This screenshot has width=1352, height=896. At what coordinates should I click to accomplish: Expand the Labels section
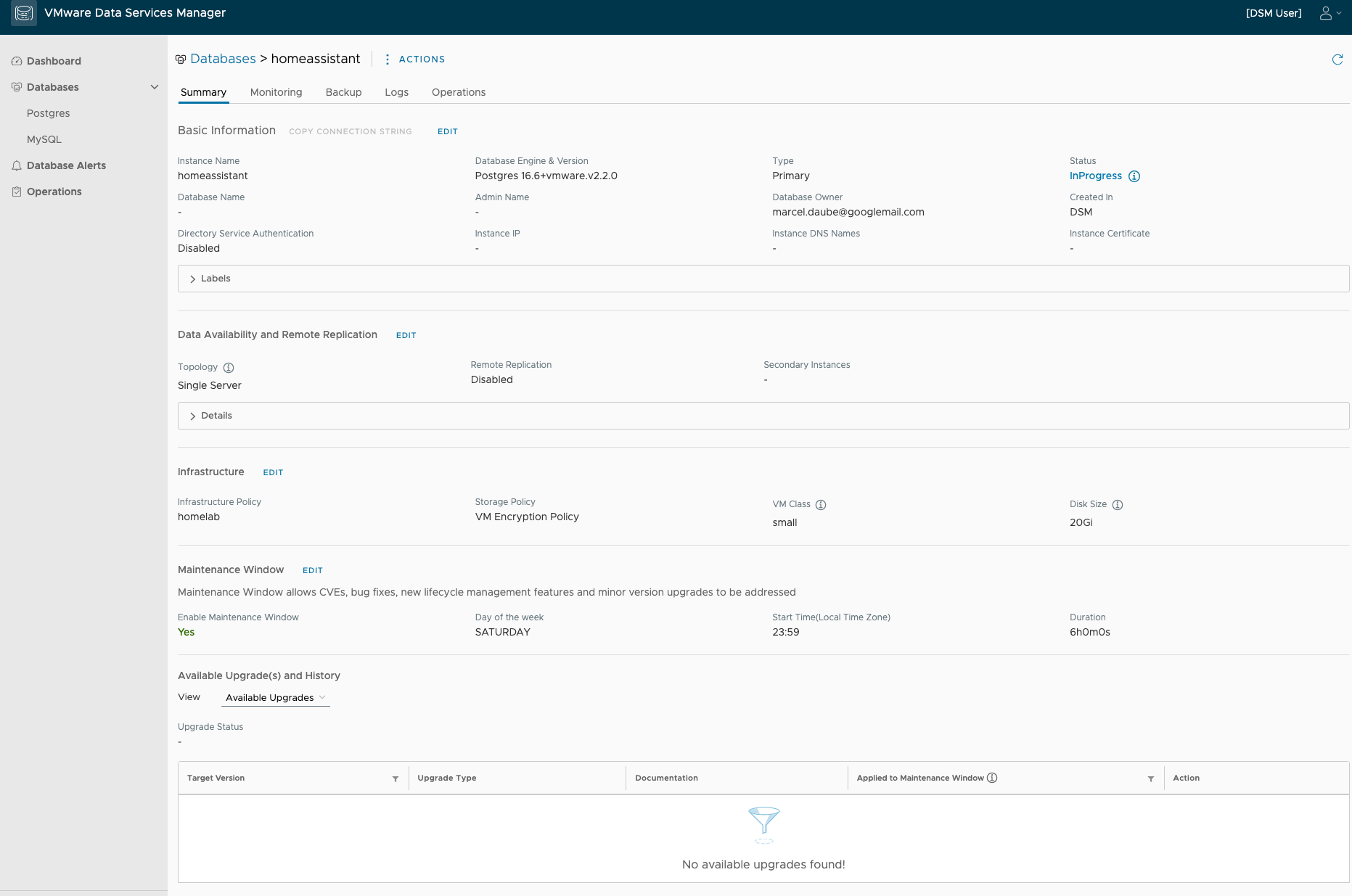coord(193,279)
